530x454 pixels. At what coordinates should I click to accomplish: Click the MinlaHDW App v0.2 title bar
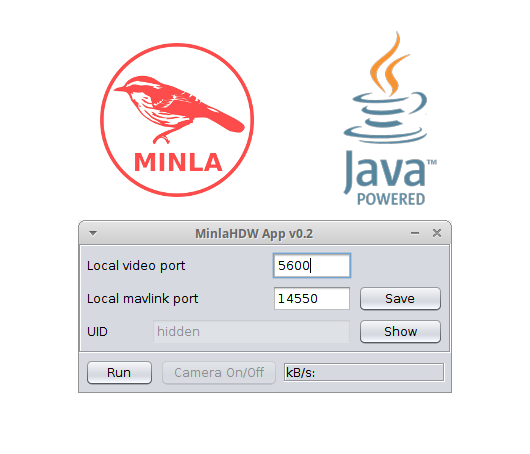[254, 233]
